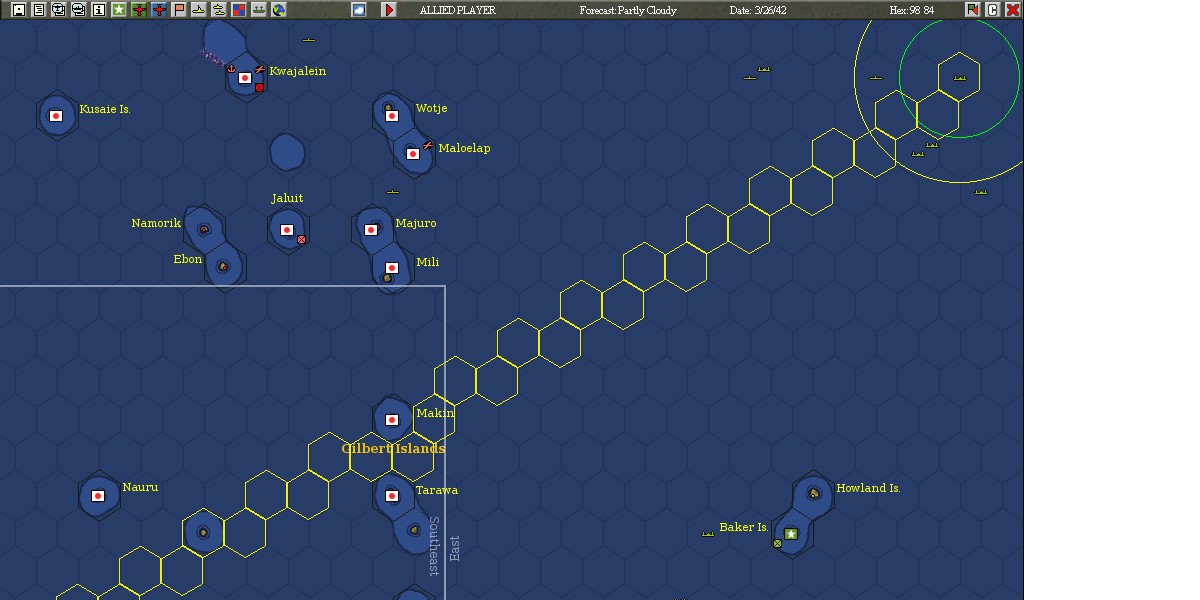Click the cloud weather icon
The height and width of the screenshot is (600, 1200).
pos(359,9)
